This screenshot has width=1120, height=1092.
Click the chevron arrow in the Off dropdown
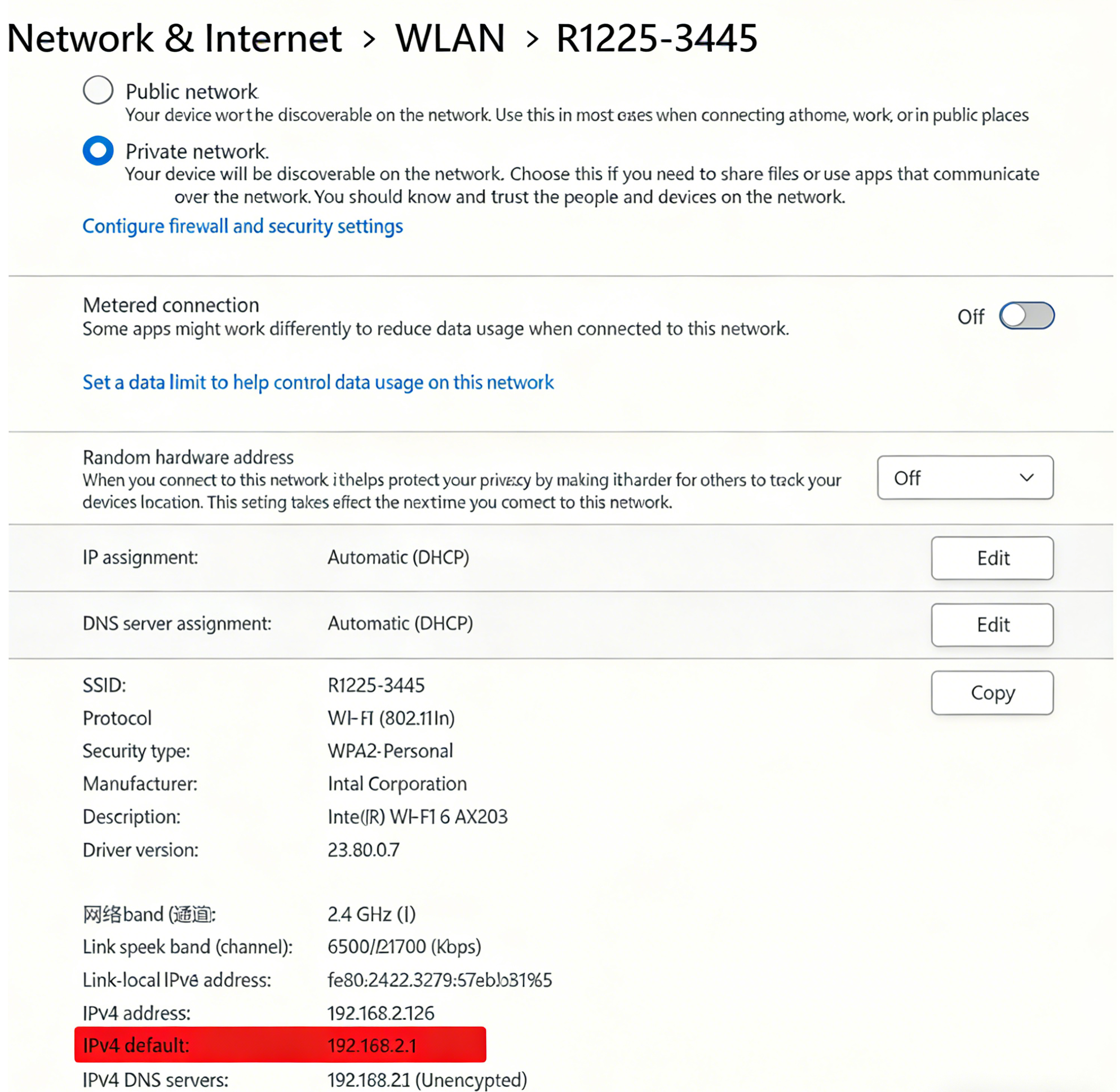point(1026,478)
